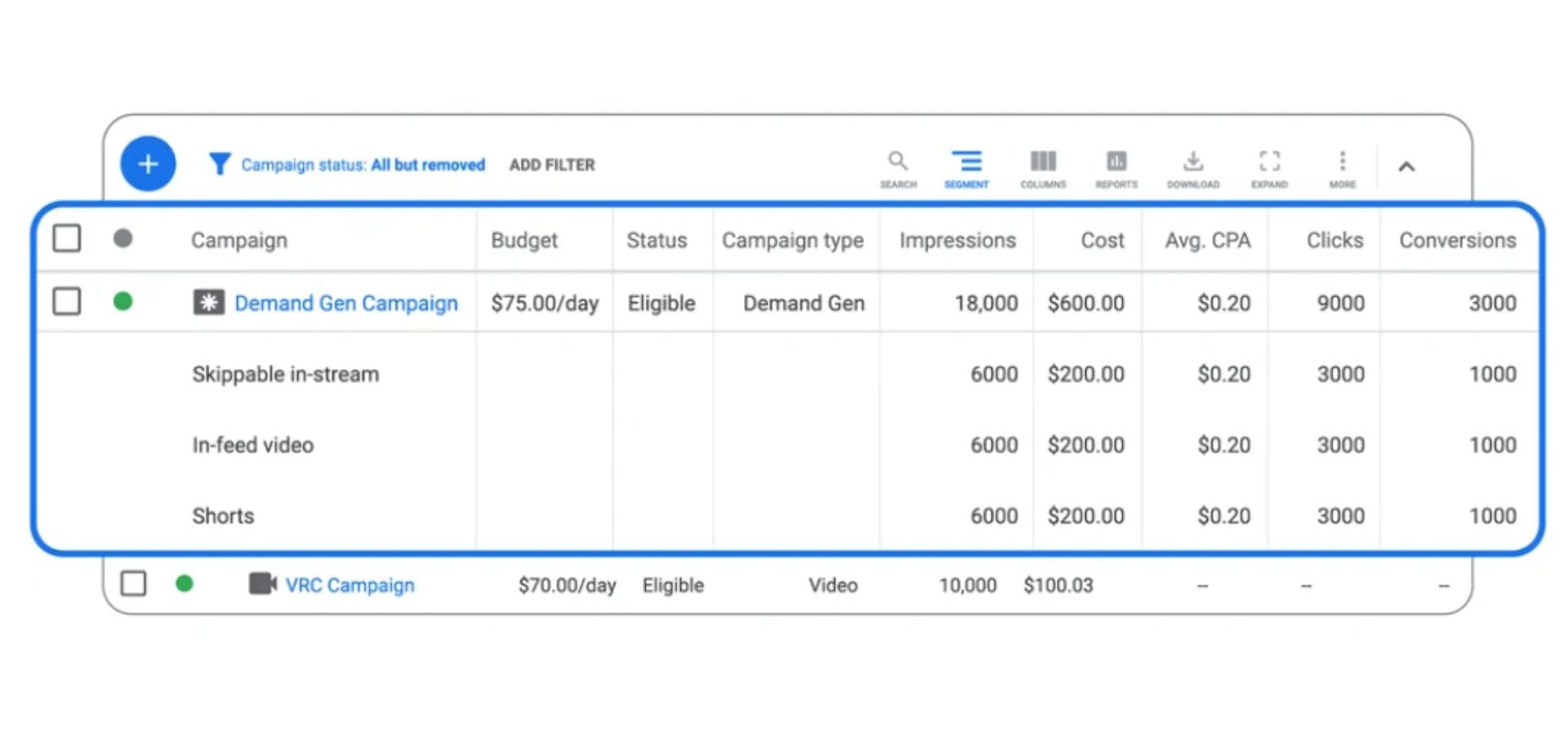Open the Reports icon

pyautogui.click(x=1116, y=168)
